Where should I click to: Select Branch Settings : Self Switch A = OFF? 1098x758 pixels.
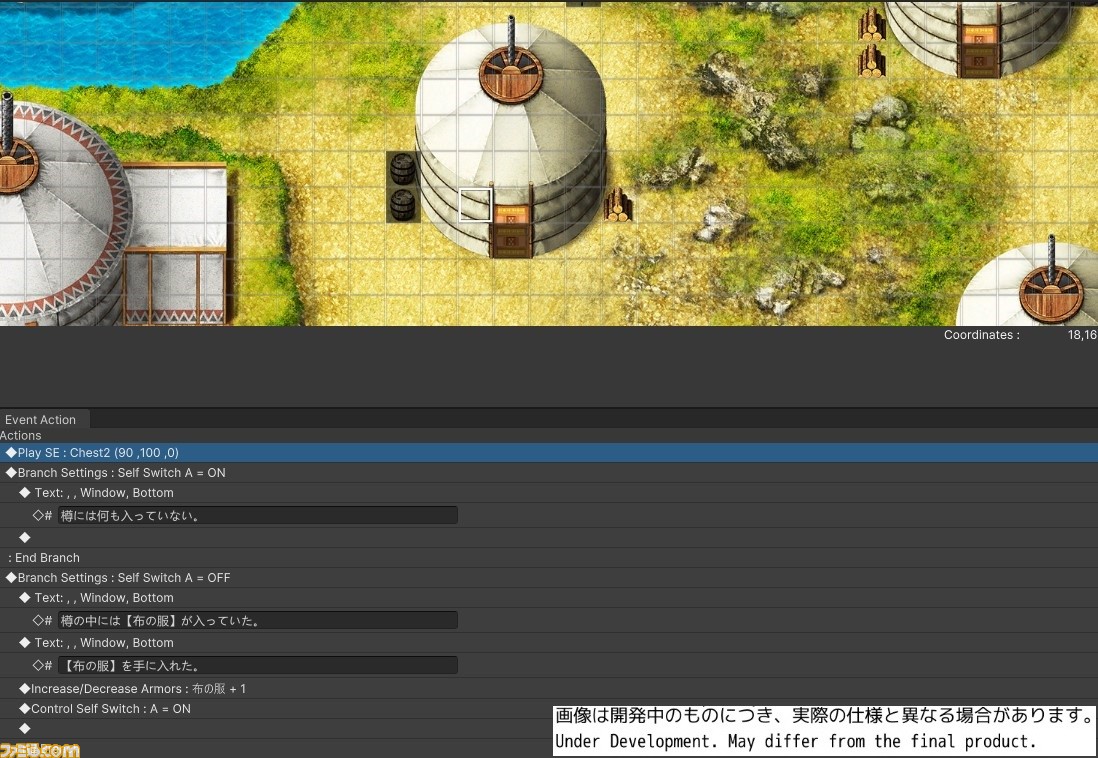[x=549, y=578]
